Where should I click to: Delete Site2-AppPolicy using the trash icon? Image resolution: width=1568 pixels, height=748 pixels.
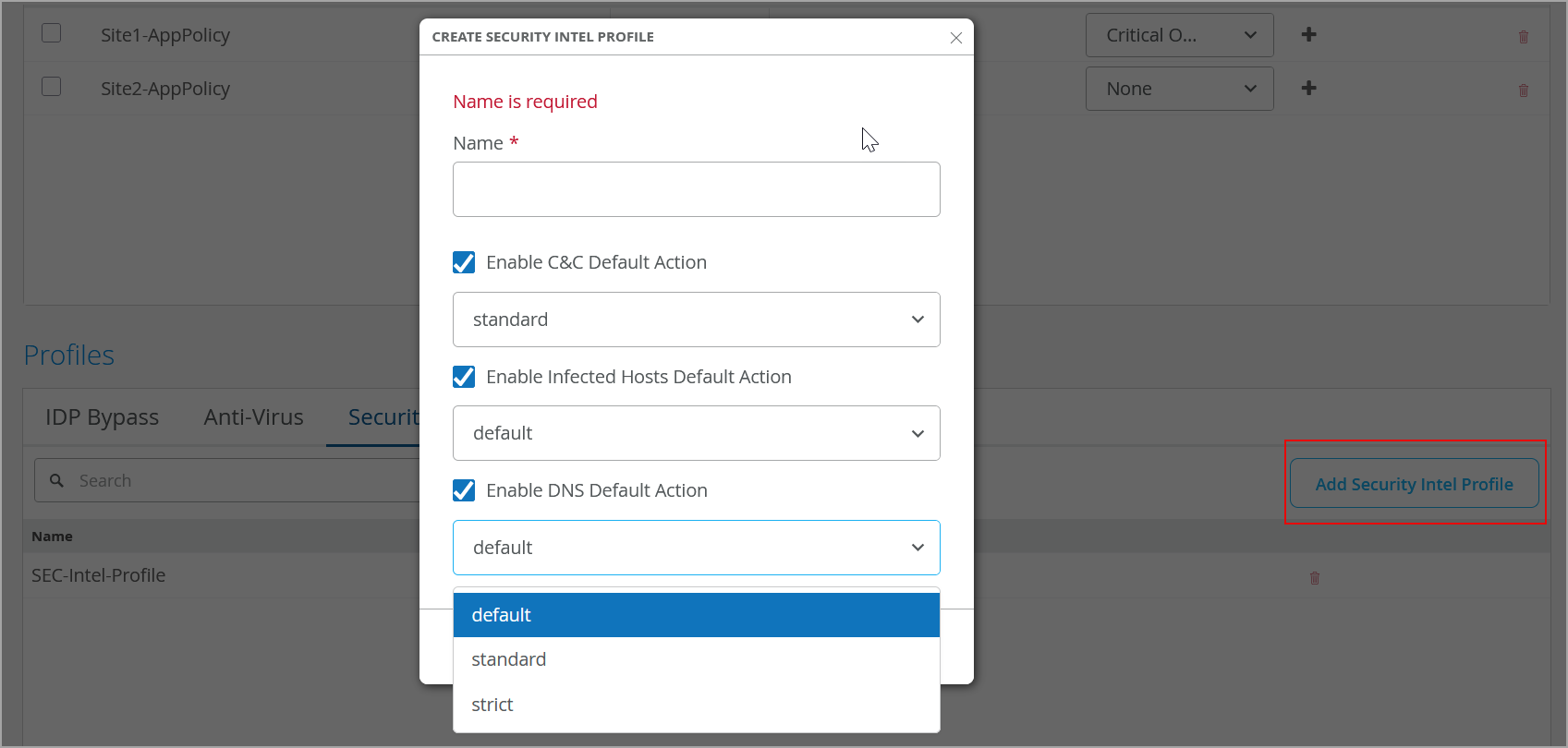(1524, 90)
